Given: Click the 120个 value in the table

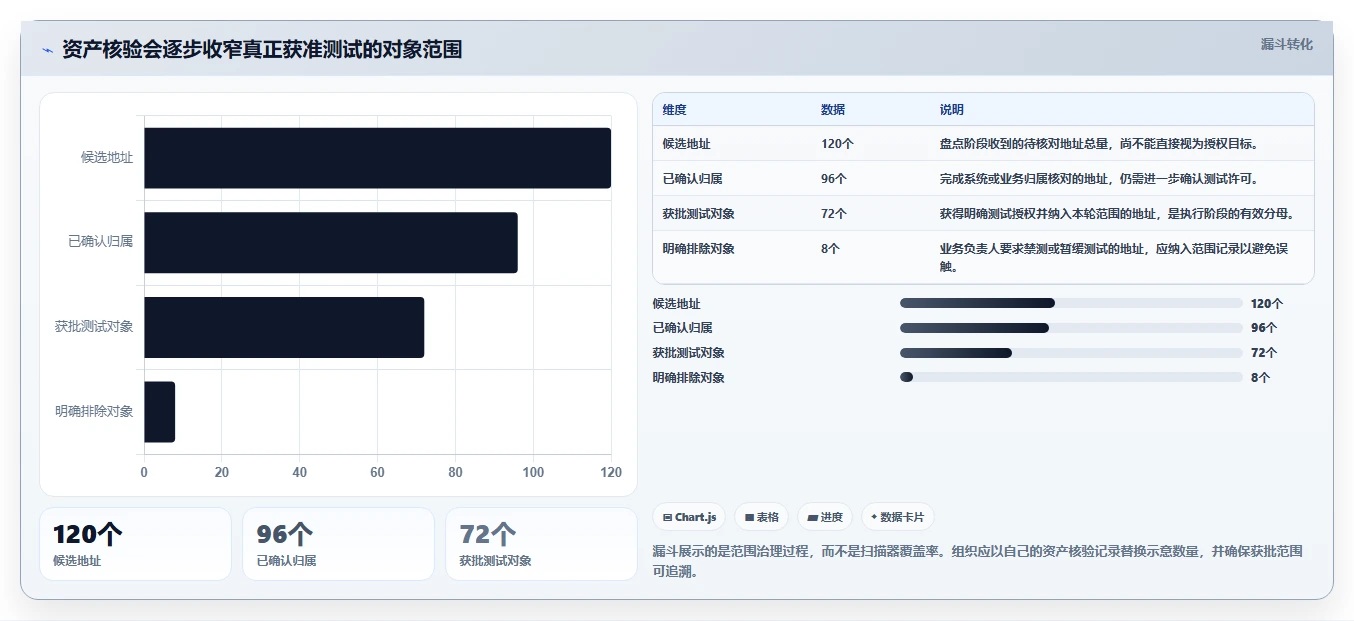Looking at the screenshot, I should click(837, 144).
